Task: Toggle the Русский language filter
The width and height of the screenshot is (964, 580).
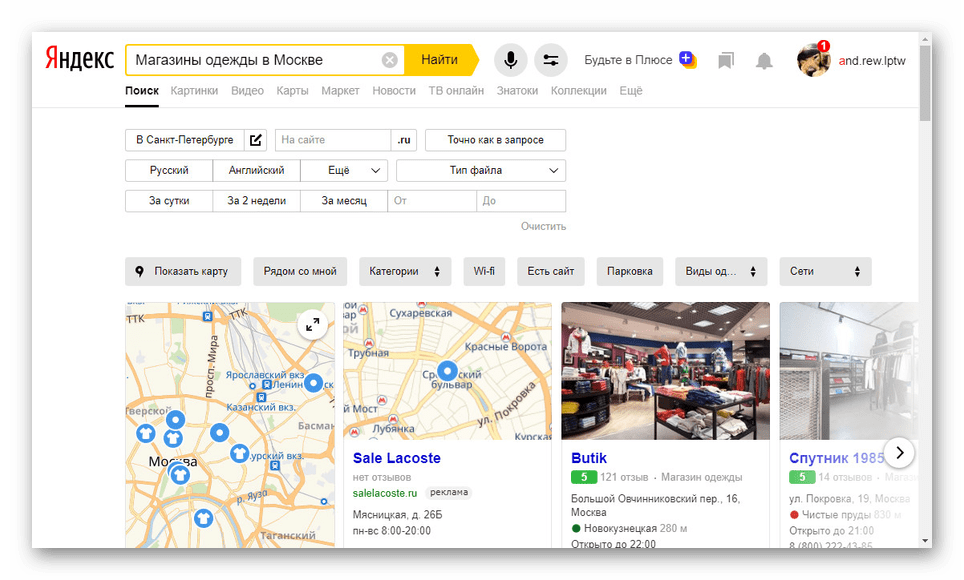Action: click(x=169, y=170)
